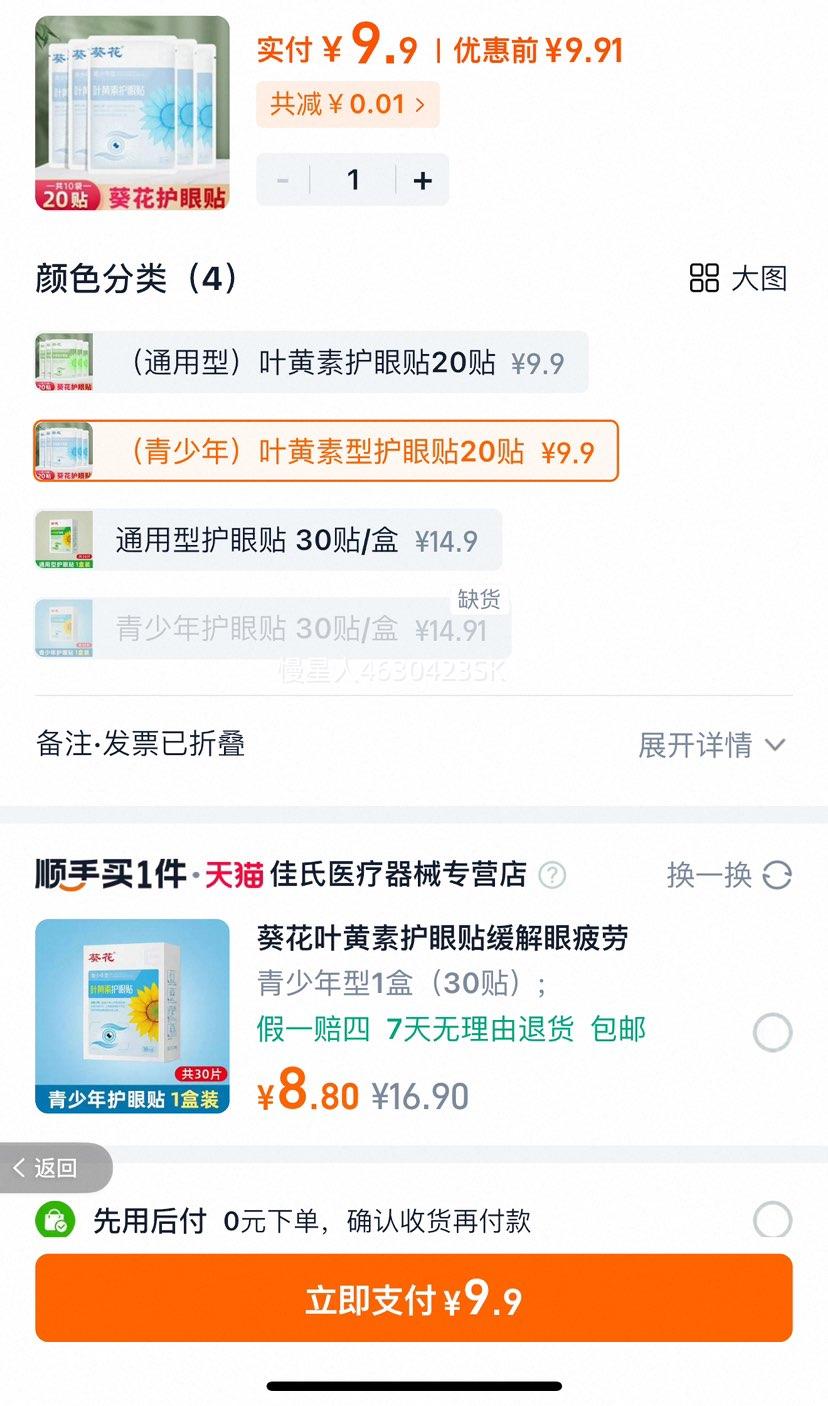Enable the 先用后付 radio option
The width and height of the screenshot is (828, 1406).
click(772, 1220)
